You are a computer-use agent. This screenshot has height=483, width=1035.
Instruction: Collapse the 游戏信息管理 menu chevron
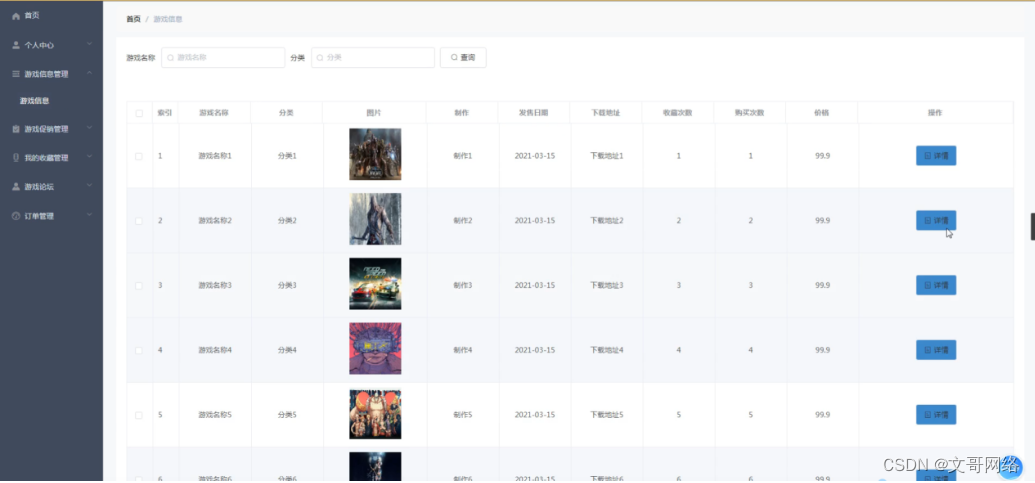[90, 73]
